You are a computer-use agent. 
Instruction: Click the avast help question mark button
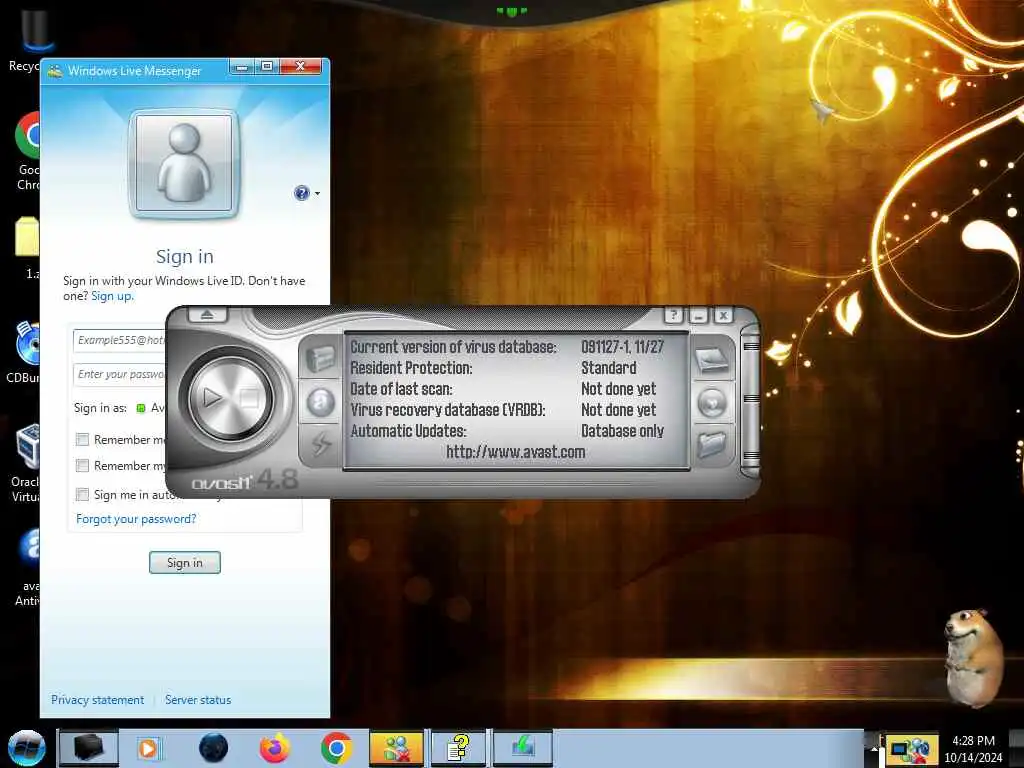pyautogui.click(x=673, y=315)
